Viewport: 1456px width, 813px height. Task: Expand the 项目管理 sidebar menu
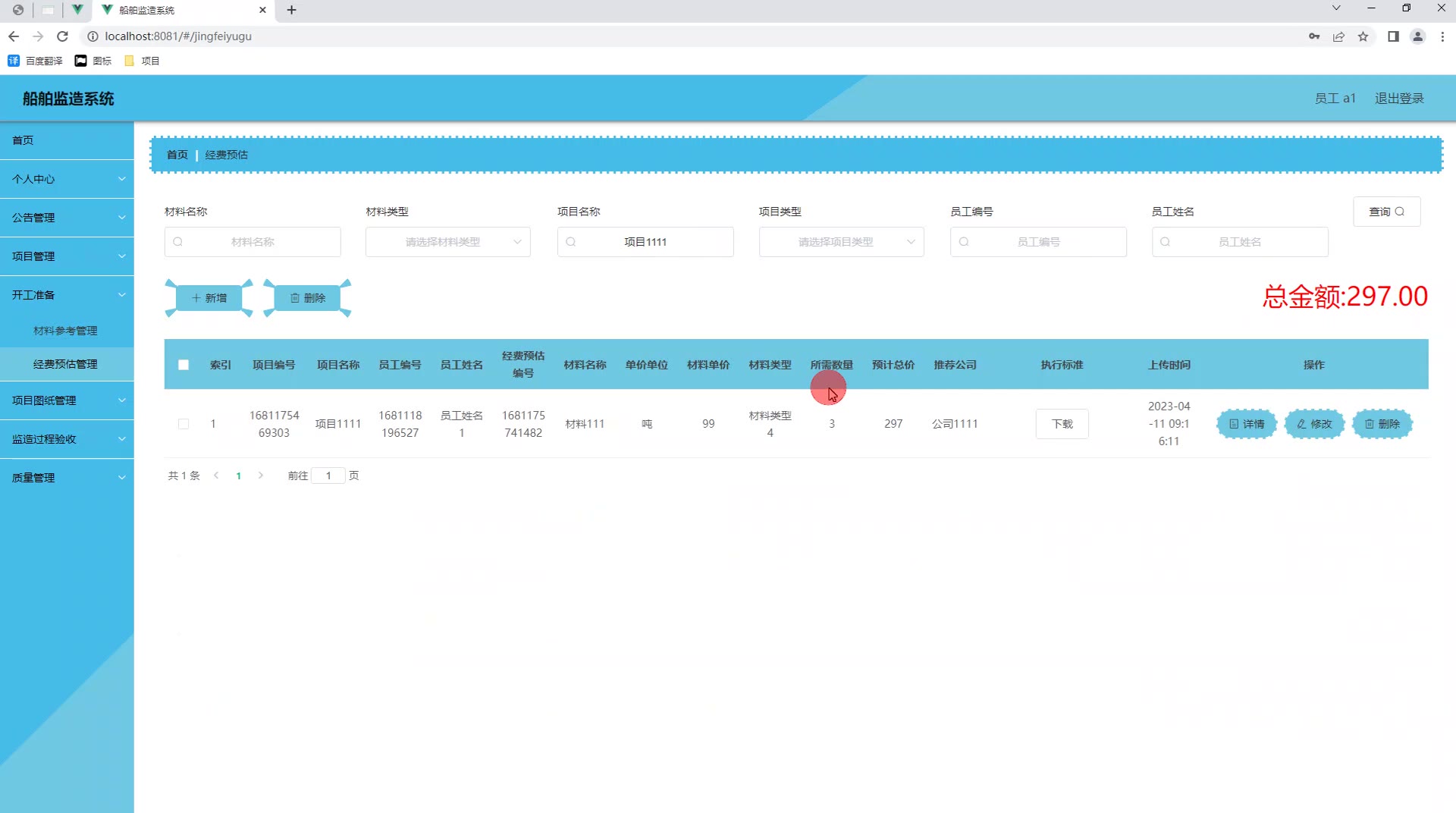(67, 256)
